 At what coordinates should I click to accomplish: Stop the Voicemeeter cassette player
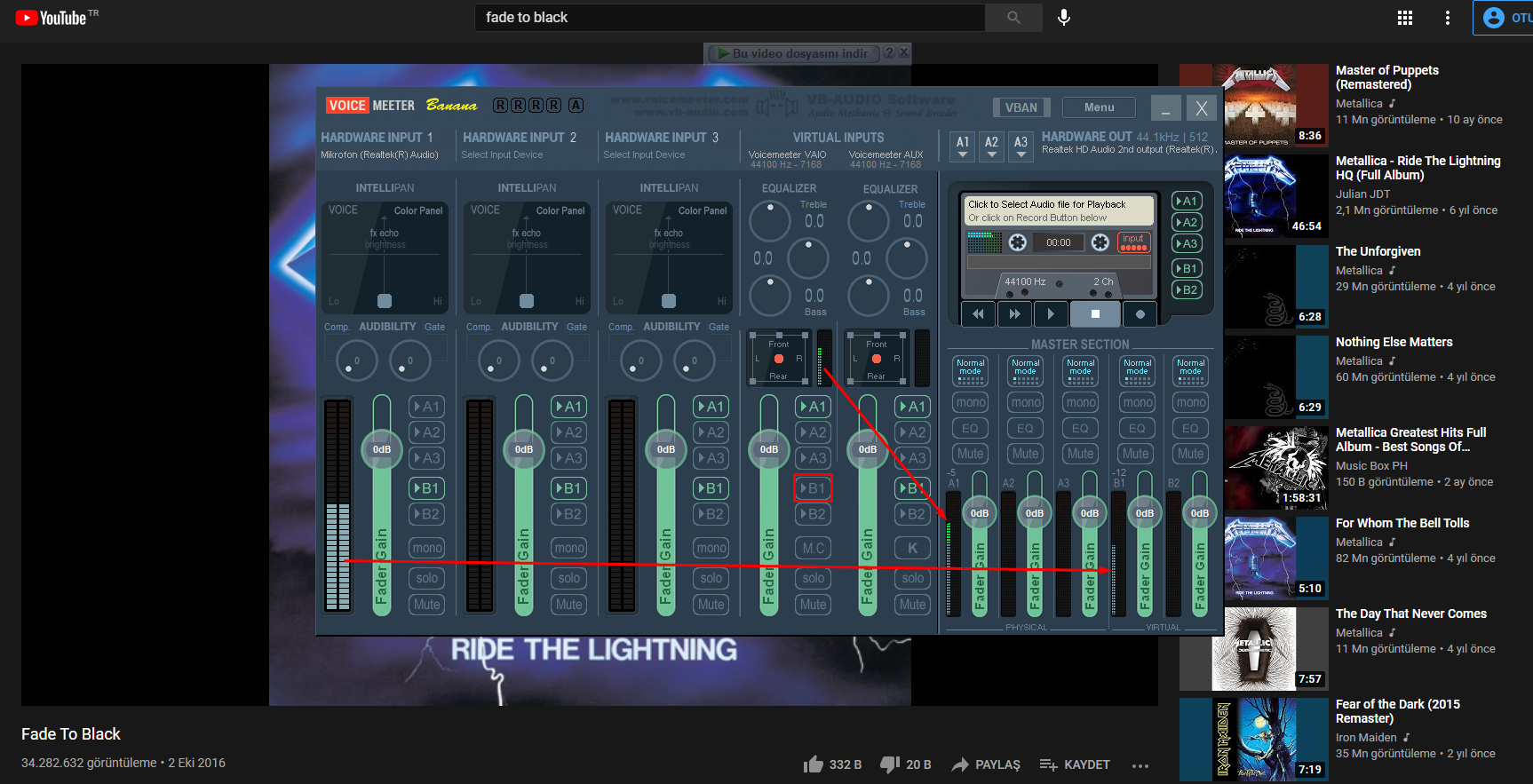click(1095, 313)
